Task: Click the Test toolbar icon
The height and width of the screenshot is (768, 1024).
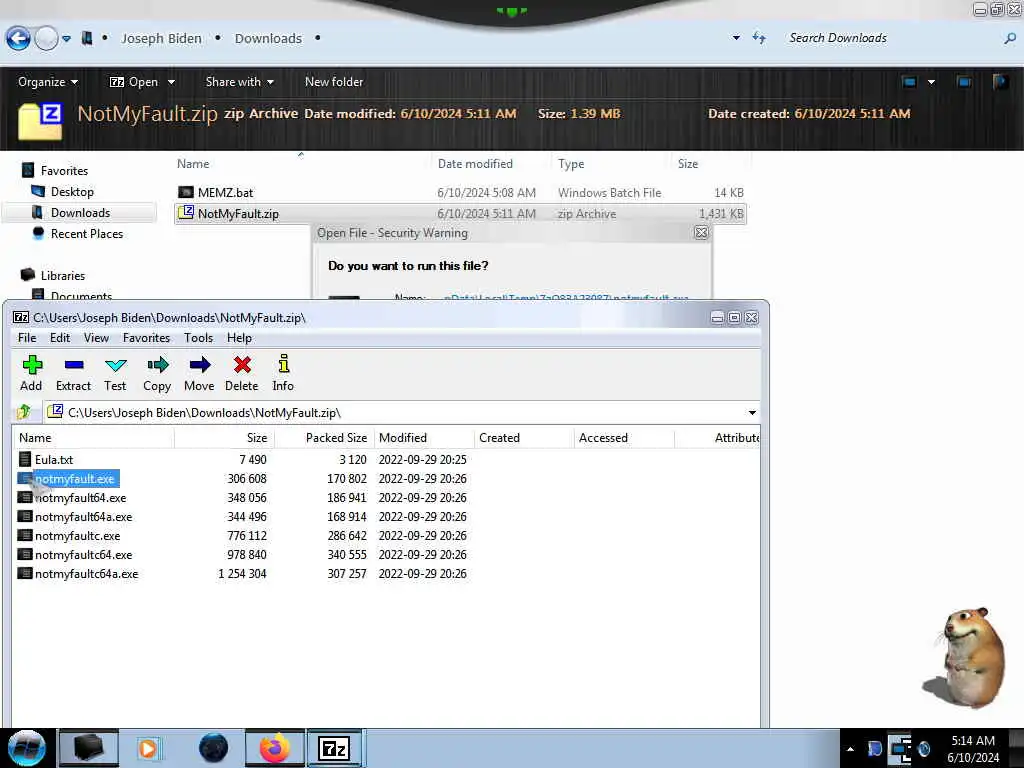Action: click(115, 373)
